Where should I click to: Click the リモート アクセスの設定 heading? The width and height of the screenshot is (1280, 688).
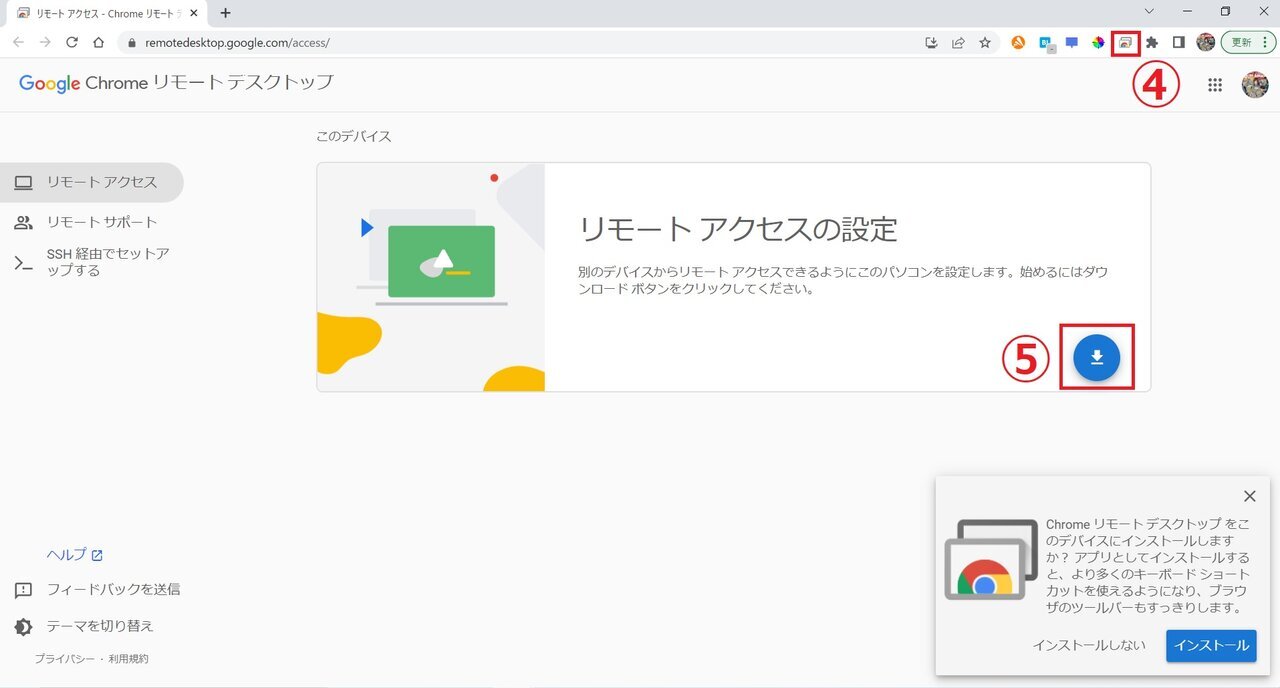pos(738,229)
